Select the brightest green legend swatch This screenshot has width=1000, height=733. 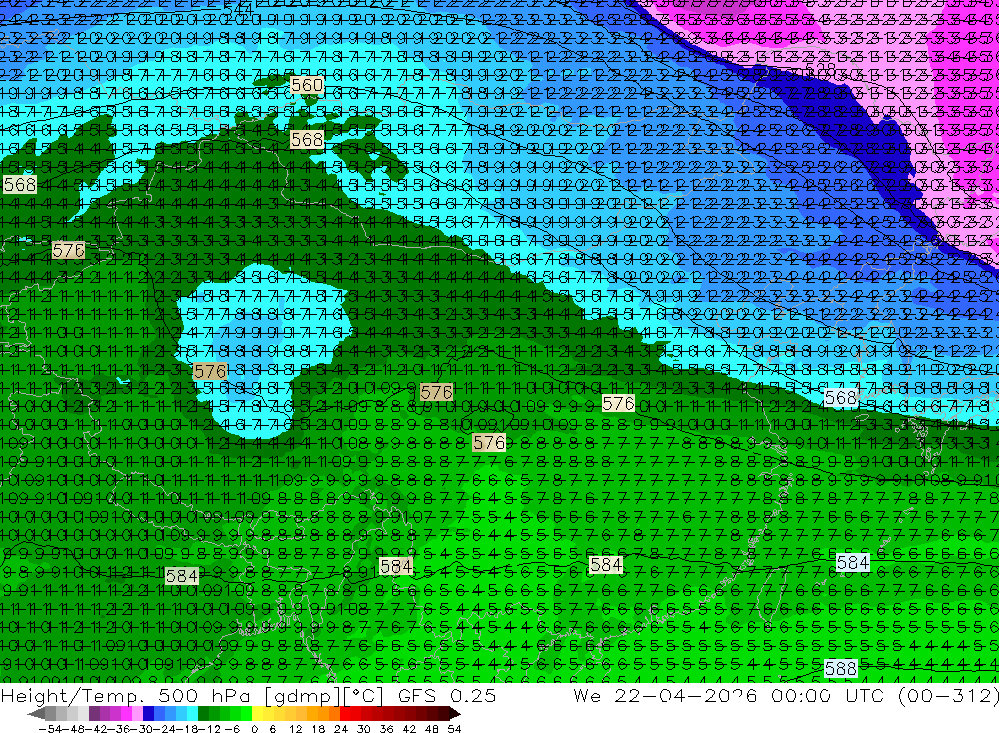click(246, 714)
